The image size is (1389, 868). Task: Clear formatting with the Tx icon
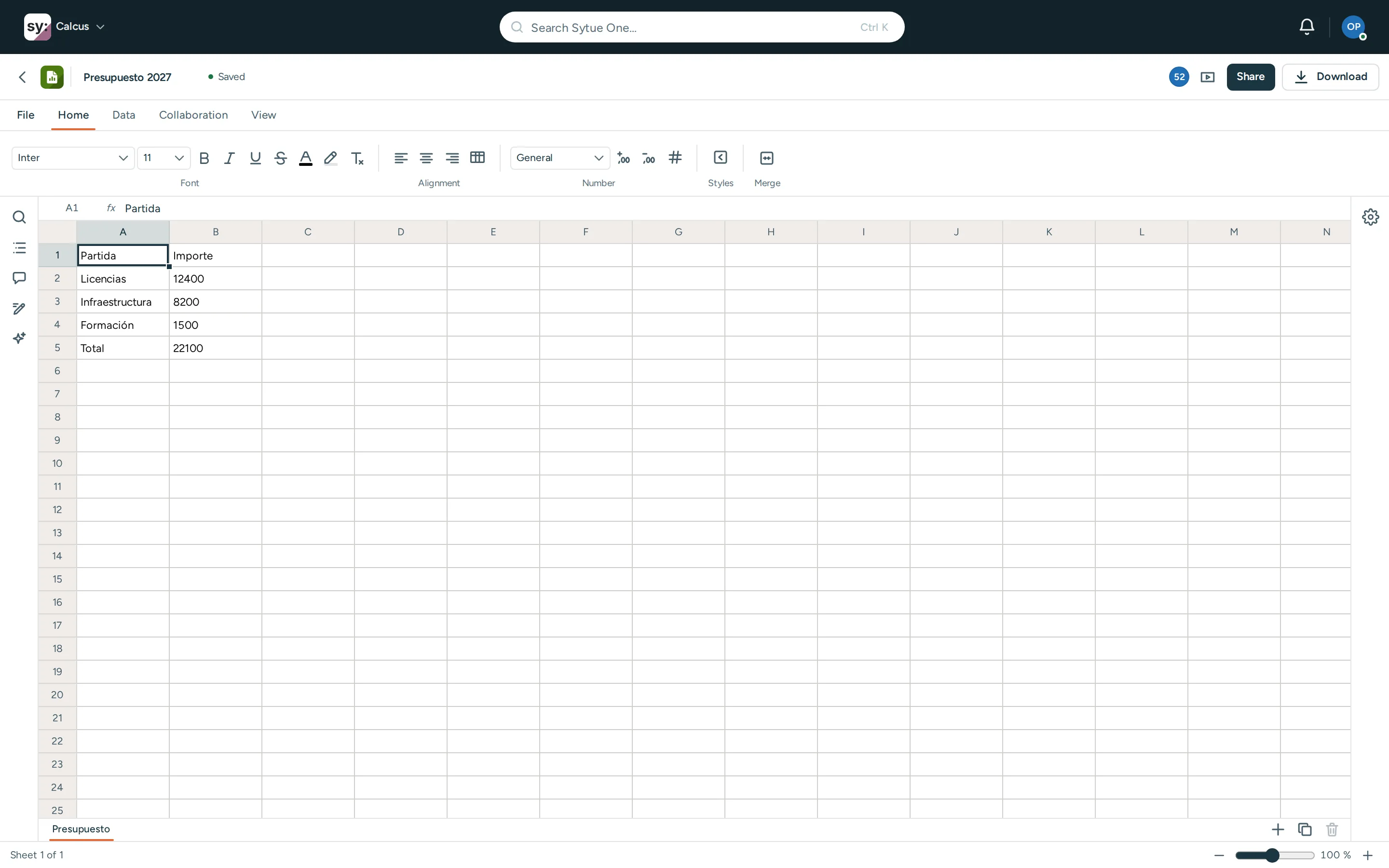tap(357, 158)
